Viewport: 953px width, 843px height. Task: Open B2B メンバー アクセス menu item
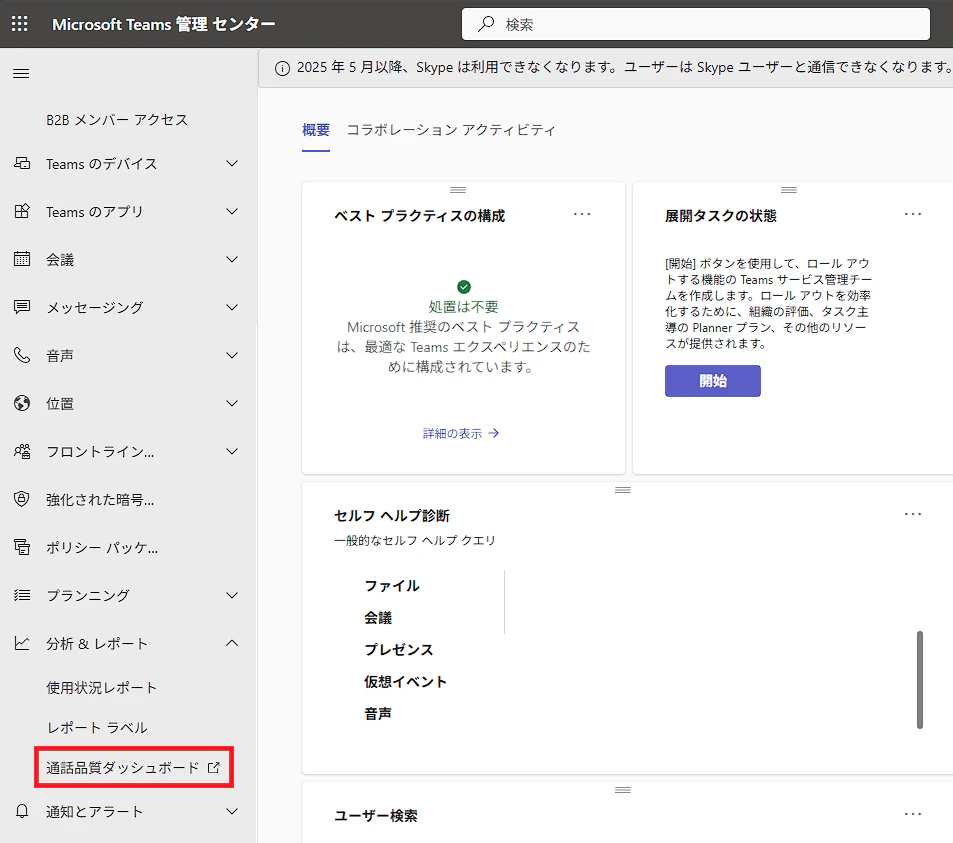pyautogui.click(x=117, y=120)
